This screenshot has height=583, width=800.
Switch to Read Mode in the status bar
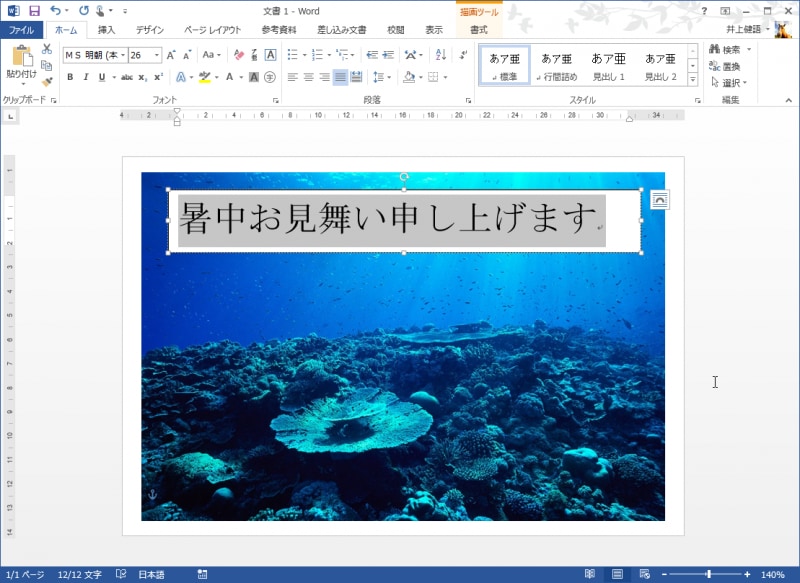point(589,575)
